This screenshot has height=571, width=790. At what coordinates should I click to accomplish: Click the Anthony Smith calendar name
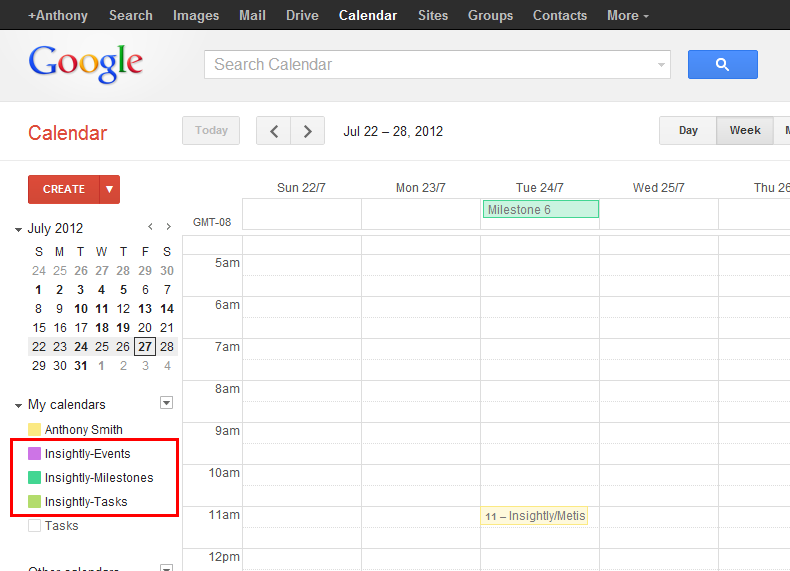(x=84, y=429)
